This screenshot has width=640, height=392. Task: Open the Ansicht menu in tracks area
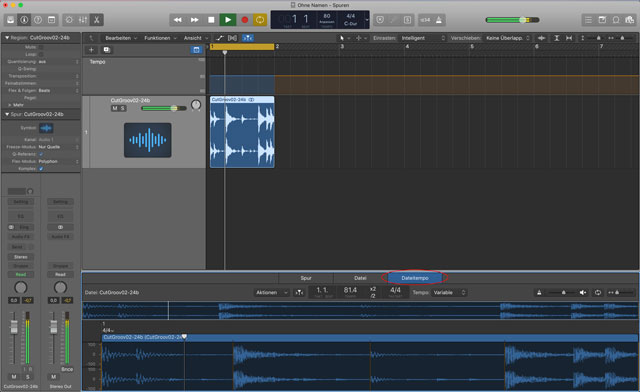coord(196,38)
